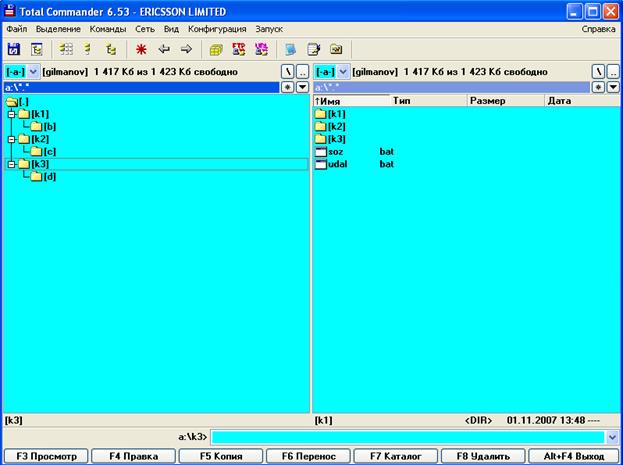Select the soz bat file in right panel
The image size is (623, 465).
coord(335,151)
